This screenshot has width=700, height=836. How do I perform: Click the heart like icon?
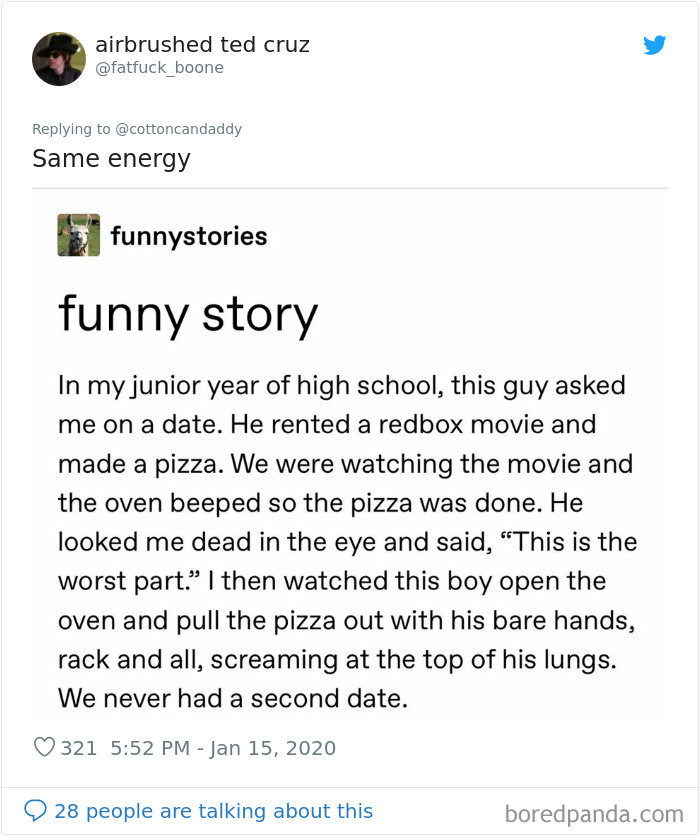[44, 747]
